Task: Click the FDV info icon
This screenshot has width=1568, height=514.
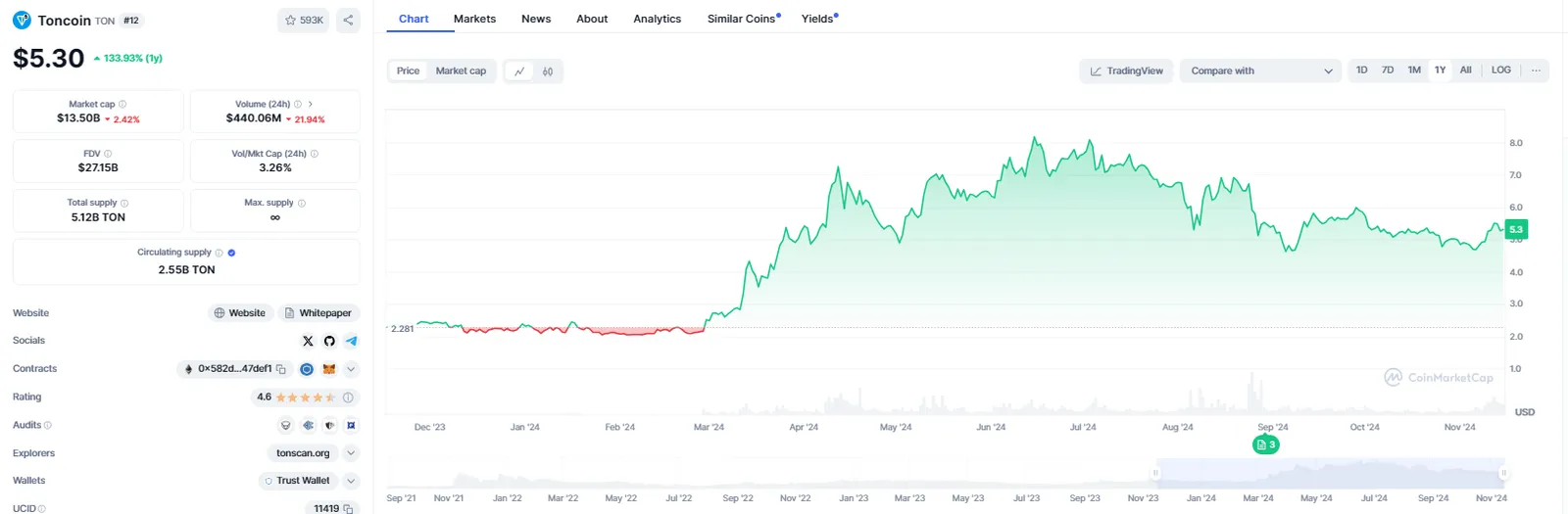Action: click(108, 154)
